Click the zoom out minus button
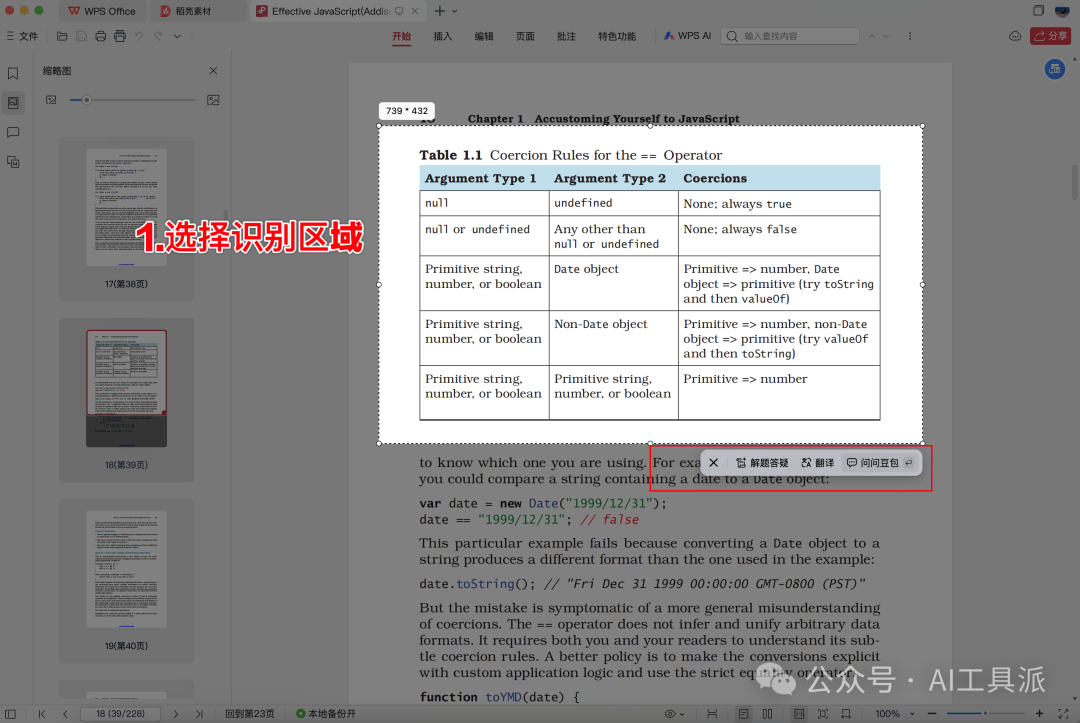This screenshot has width=1080, height=723. pos(932,713)
